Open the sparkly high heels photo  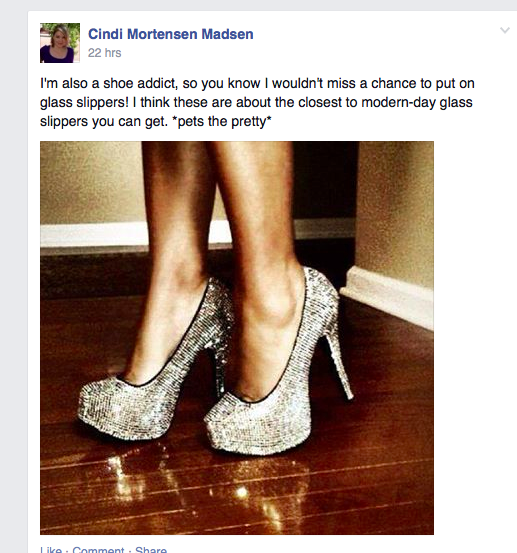pyautogui.click(x=237, y=338)
